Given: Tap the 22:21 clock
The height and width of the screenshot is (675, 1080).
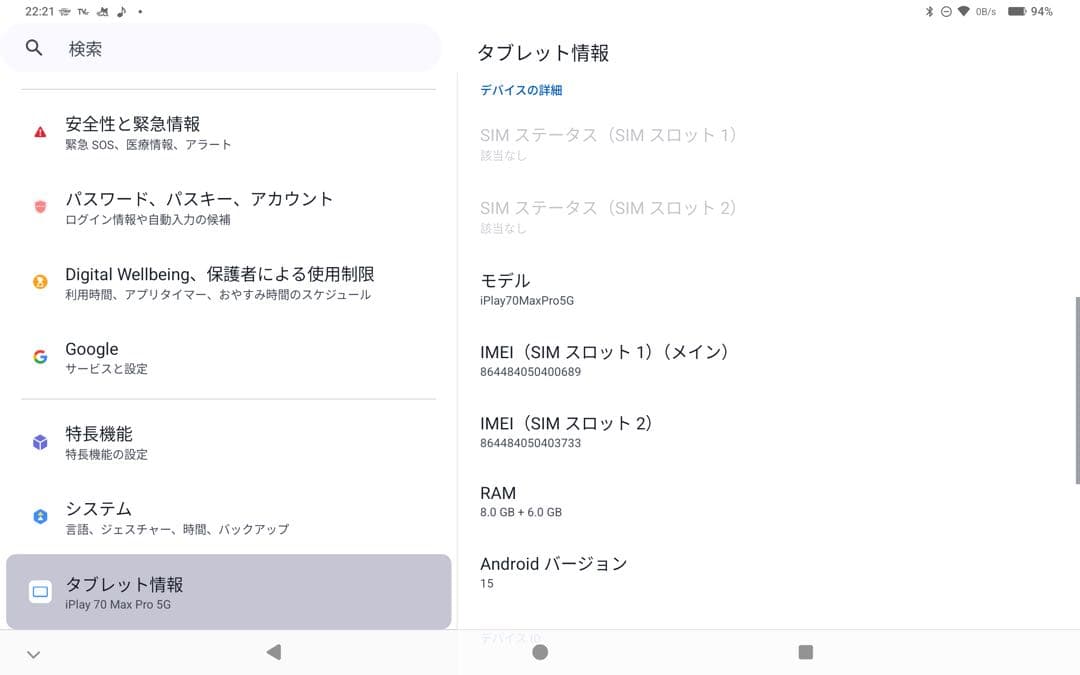Looking at the screenshot, I should coord(39,11).
